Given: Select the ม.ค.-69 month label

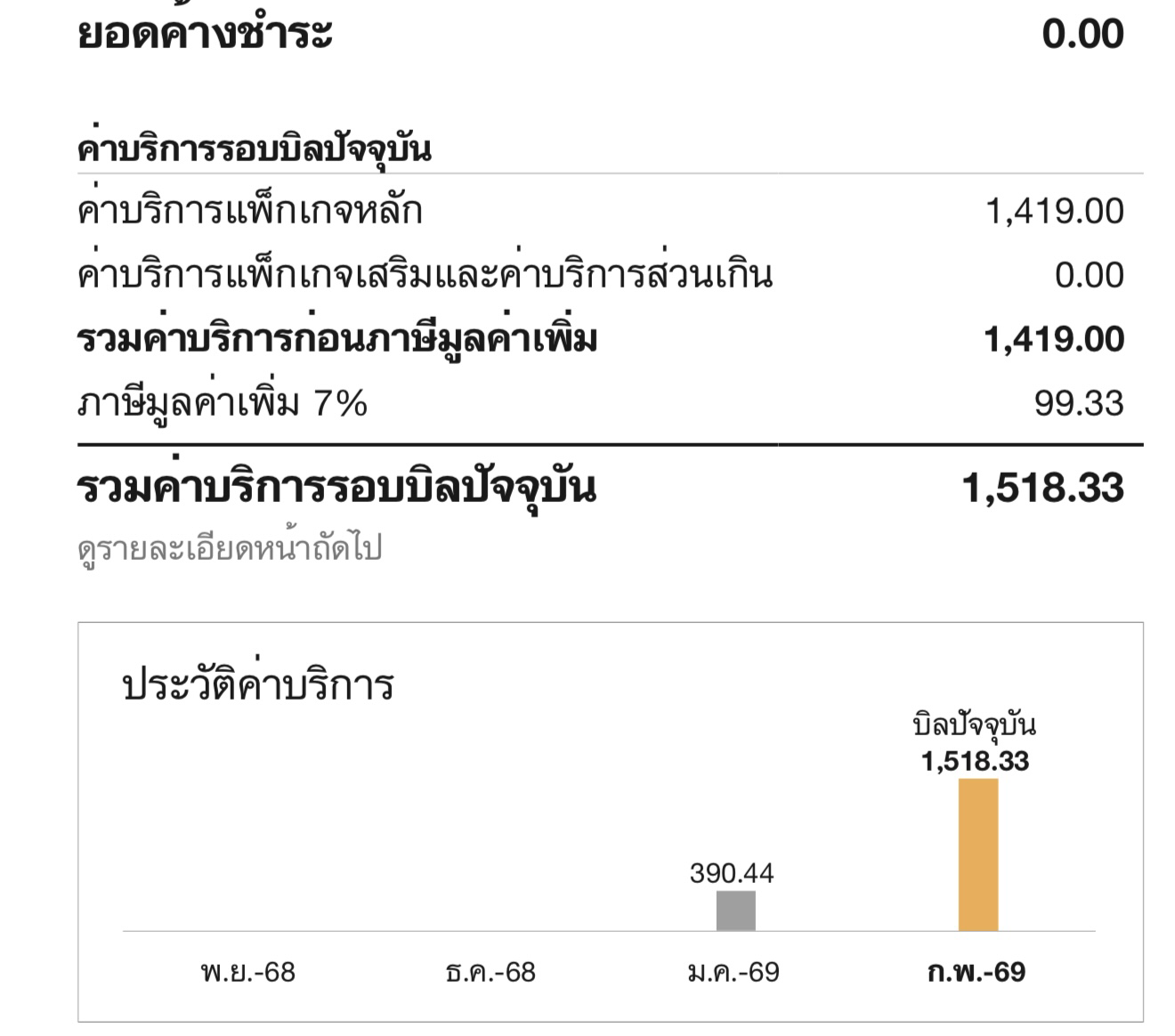Looking at the screenshot, I should click(733, 971).
